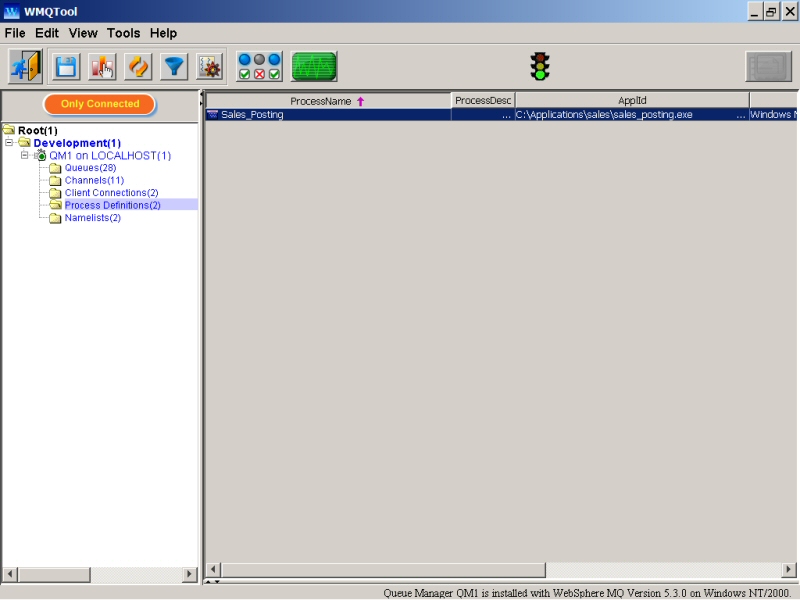Viewport: 800px width, 600px height.
Task: Collapse the Development tree node
Action: click(x=9, y=143)
